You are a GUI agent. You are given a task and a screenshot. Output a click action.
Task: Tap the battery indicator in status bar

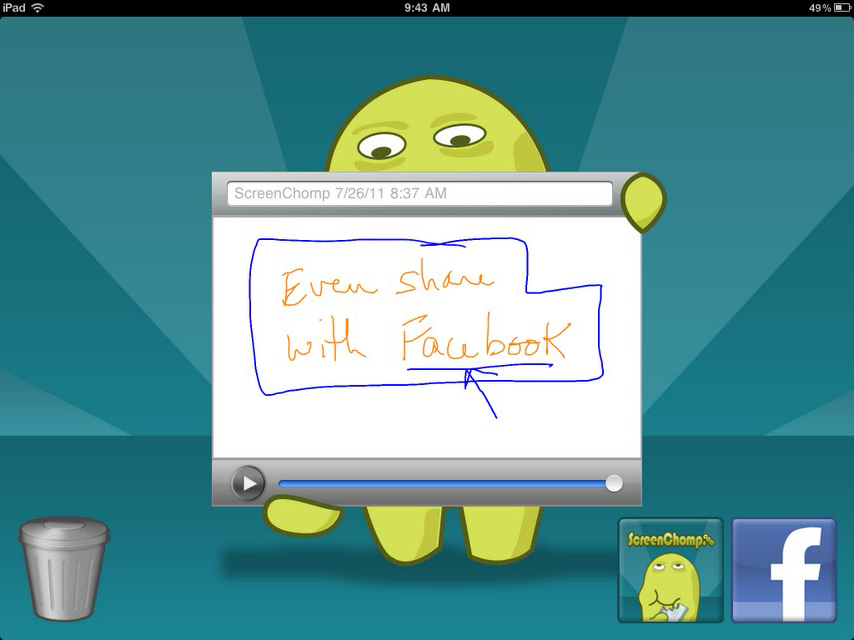click(x=843, y=8)
